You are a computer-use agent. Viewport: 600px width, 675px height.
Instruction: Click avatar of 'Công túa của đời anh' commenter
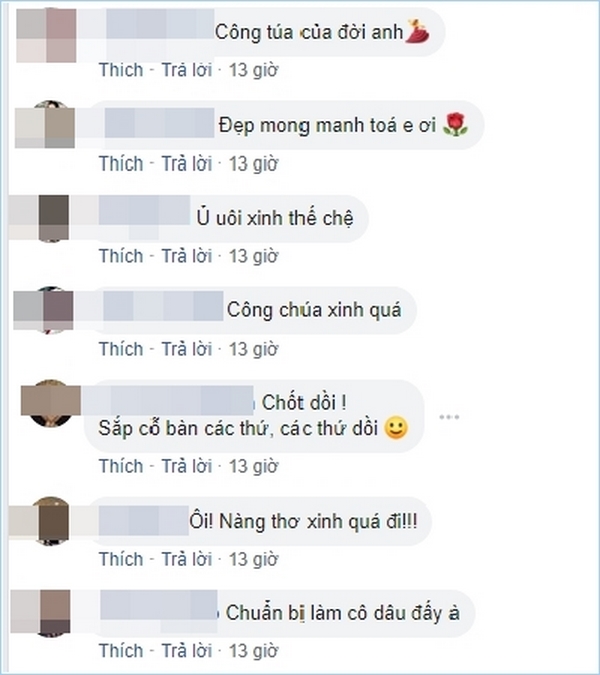(46, 35)
